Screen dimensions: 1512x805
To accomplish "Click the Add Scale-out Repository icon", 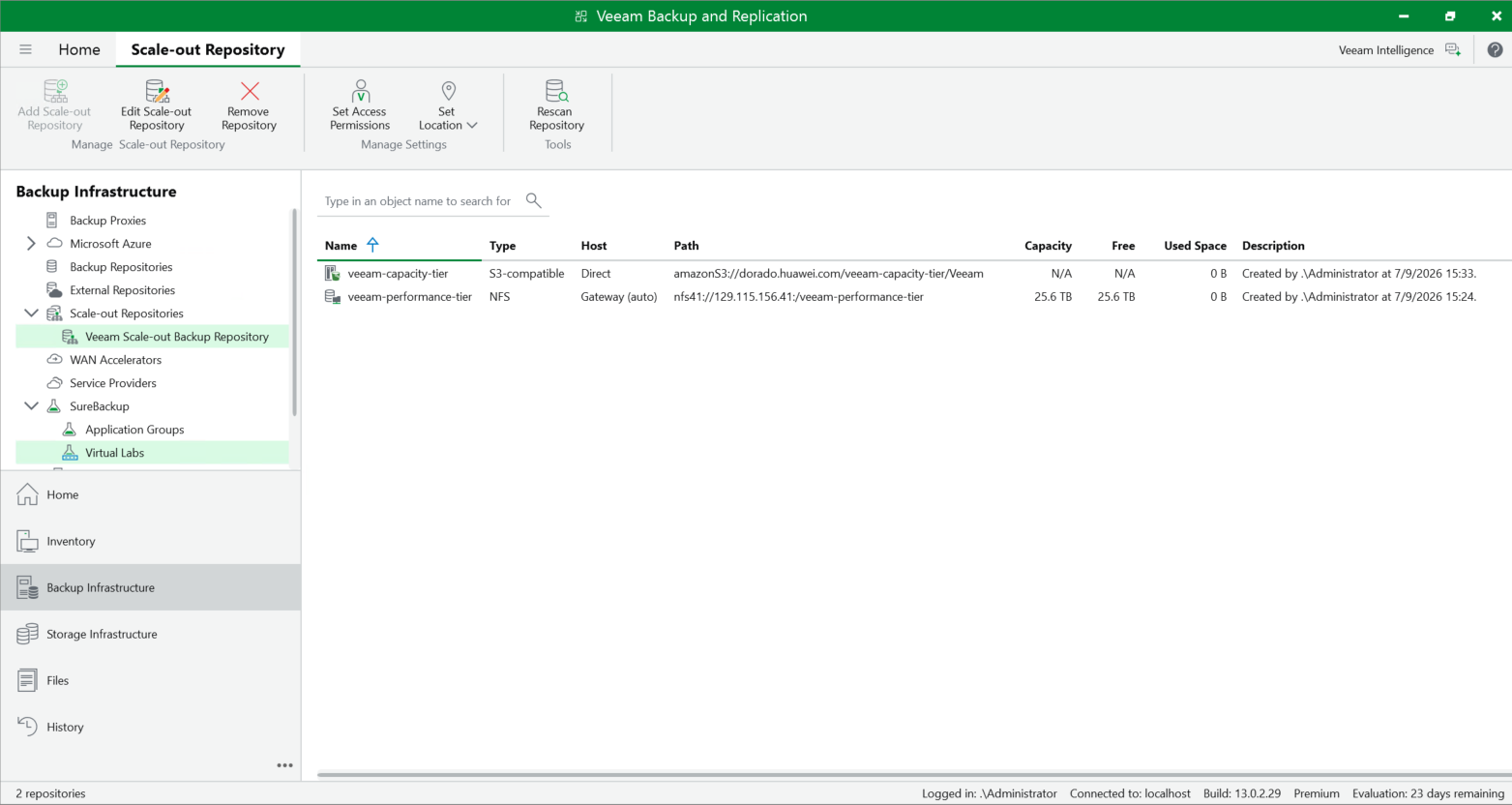I will [55, 91].
